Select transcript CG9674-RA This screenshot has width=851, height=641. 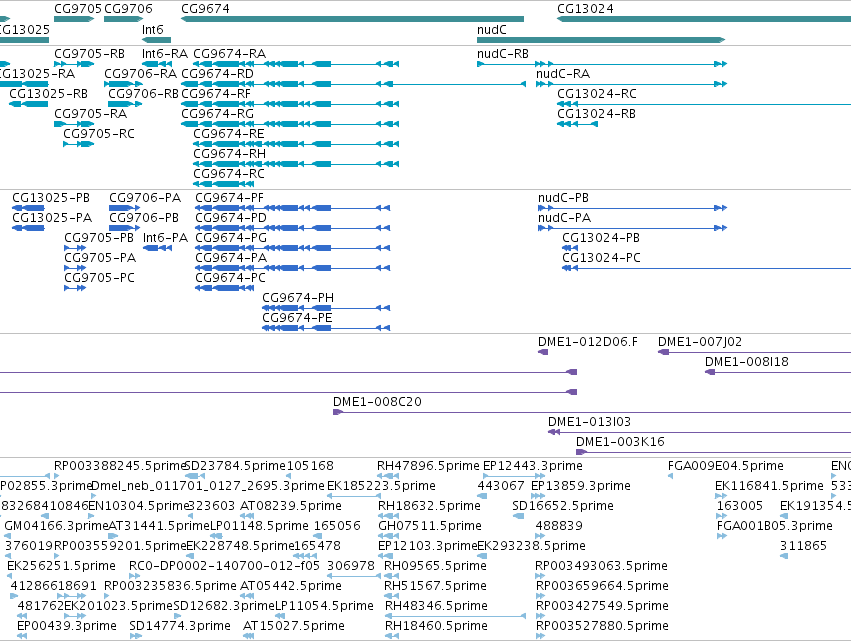pyautogui.click(x=230, y=54)
